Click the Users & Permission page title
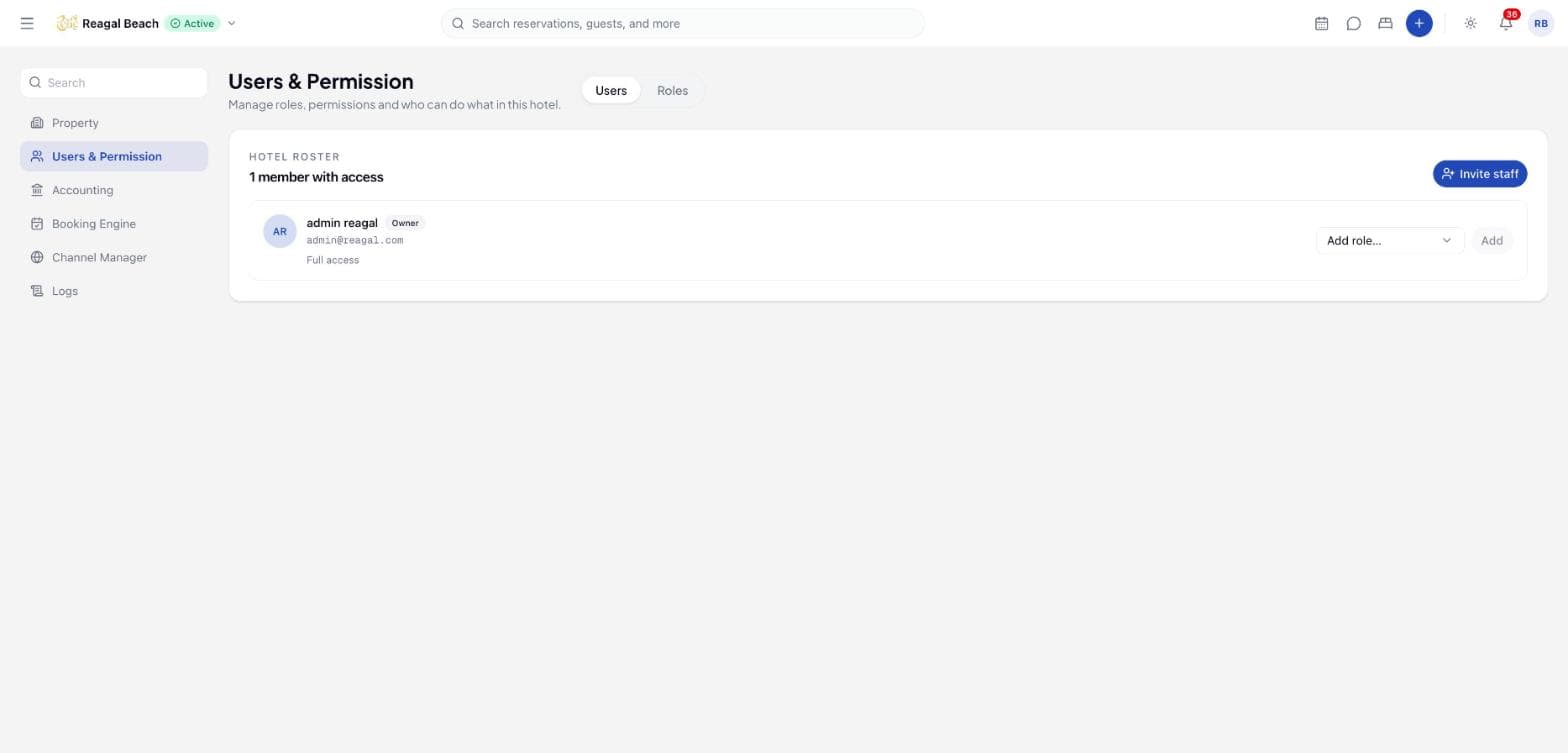1568x753 pixels. pyautogui.click(x=321, y=82)
